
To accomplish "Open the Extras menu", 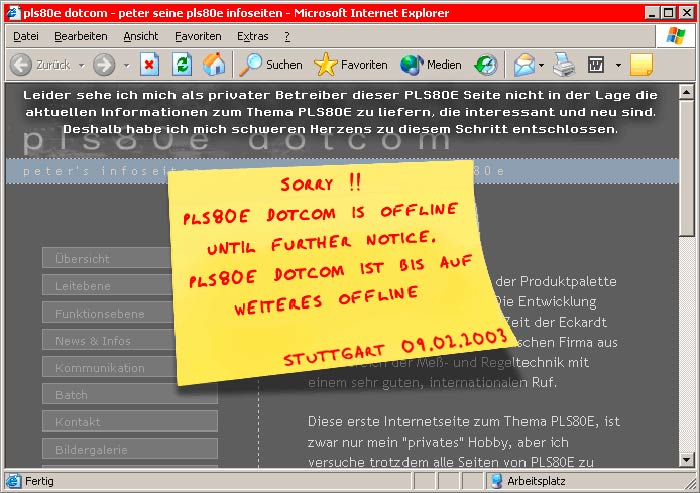I will 252,36.
